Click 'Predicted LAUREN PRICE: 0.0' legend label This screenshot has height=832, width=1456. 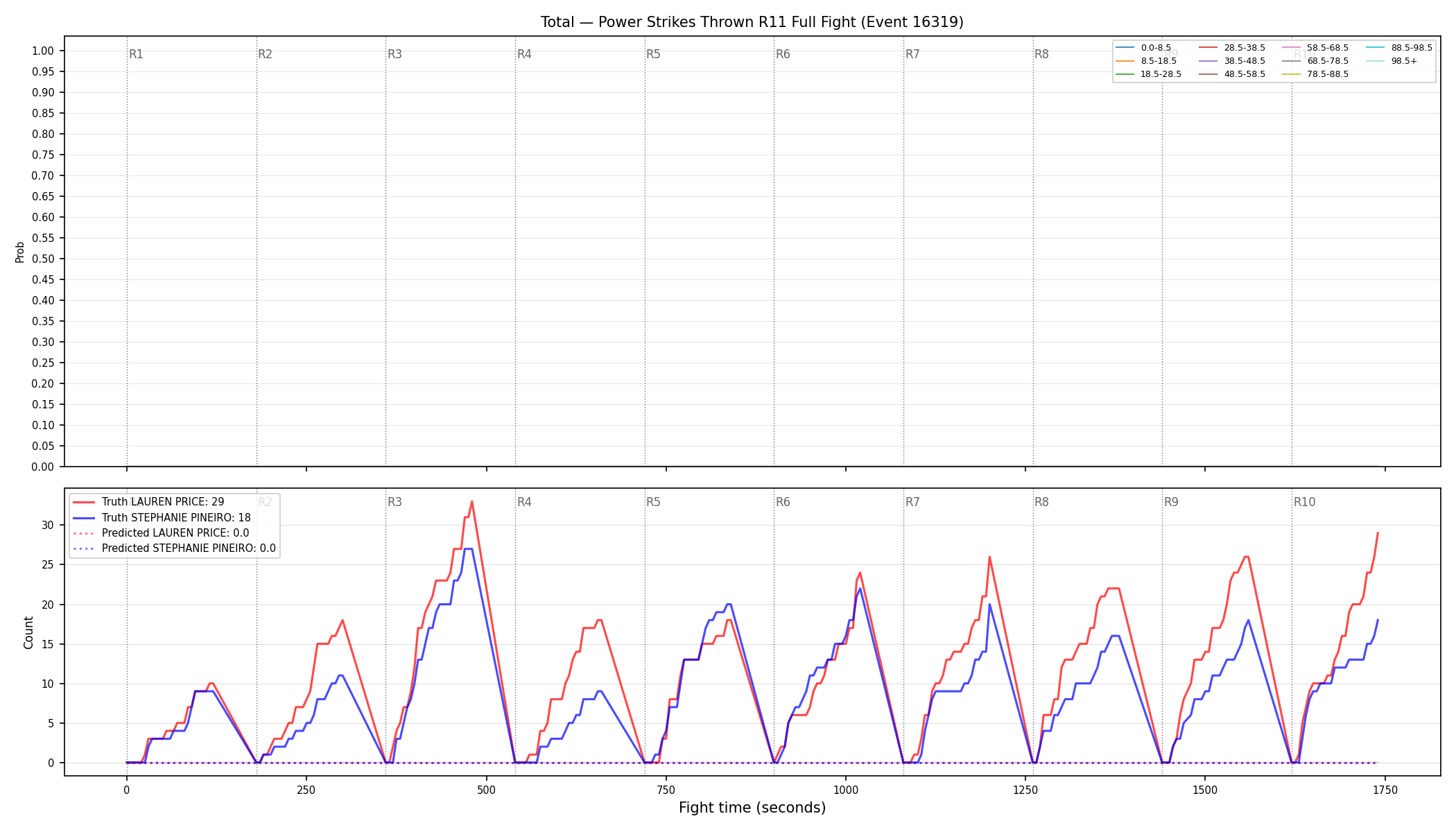coord(175,533)
